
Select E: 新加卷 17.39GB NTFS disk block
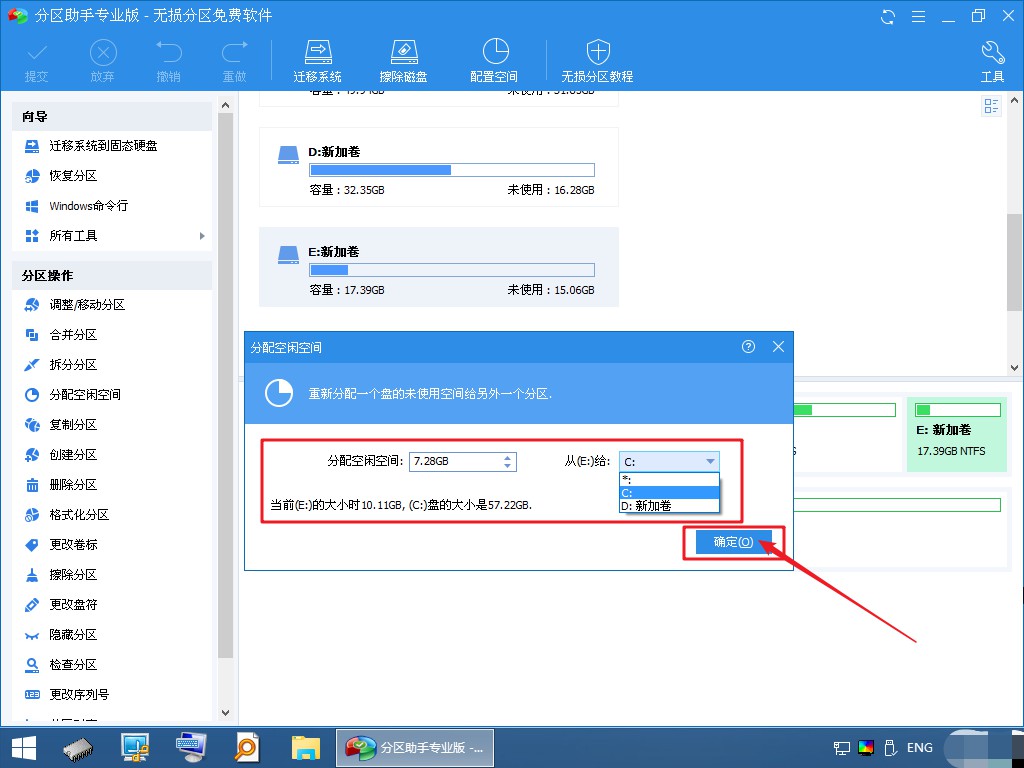point(957,434)
